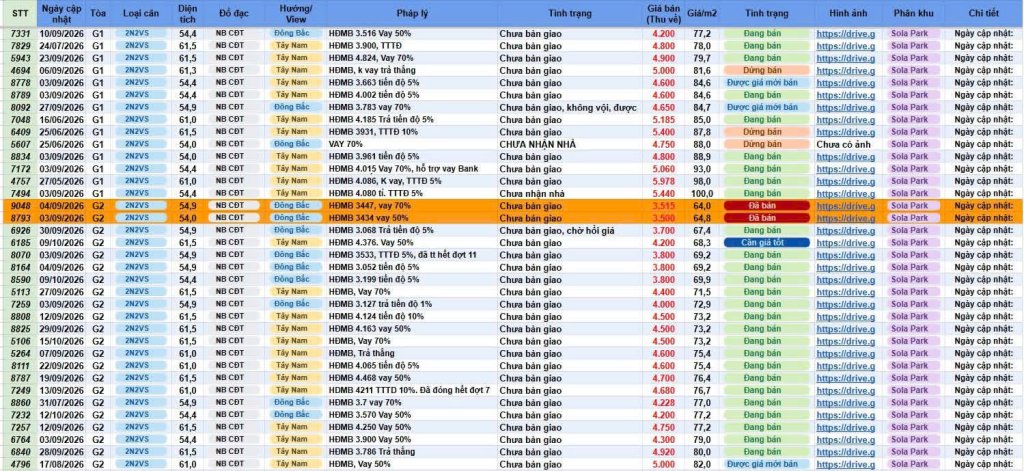Select the date cell 24/07/2026

pos(61,45)
